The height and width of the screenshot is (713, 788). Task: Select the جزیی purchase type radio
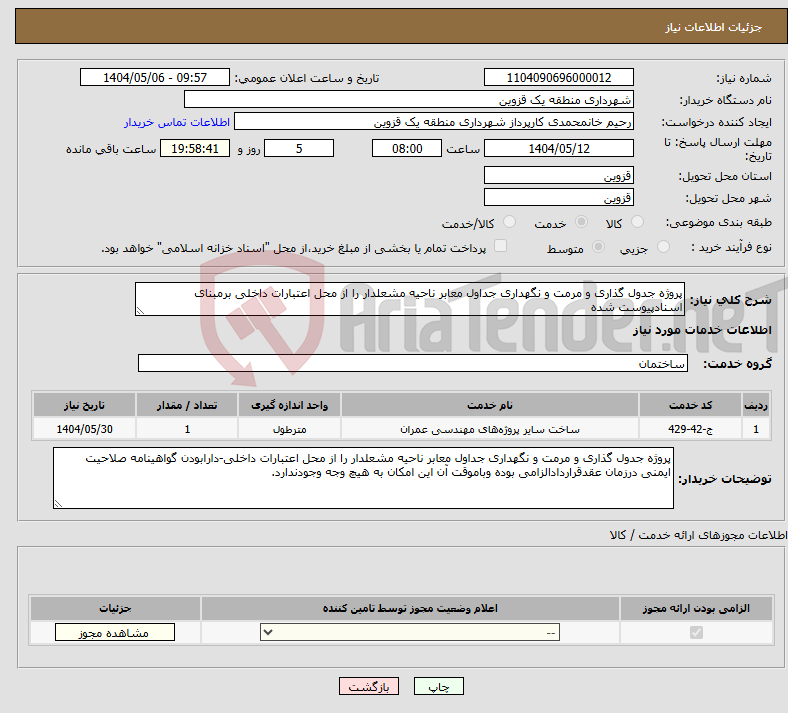coord(663,247)
